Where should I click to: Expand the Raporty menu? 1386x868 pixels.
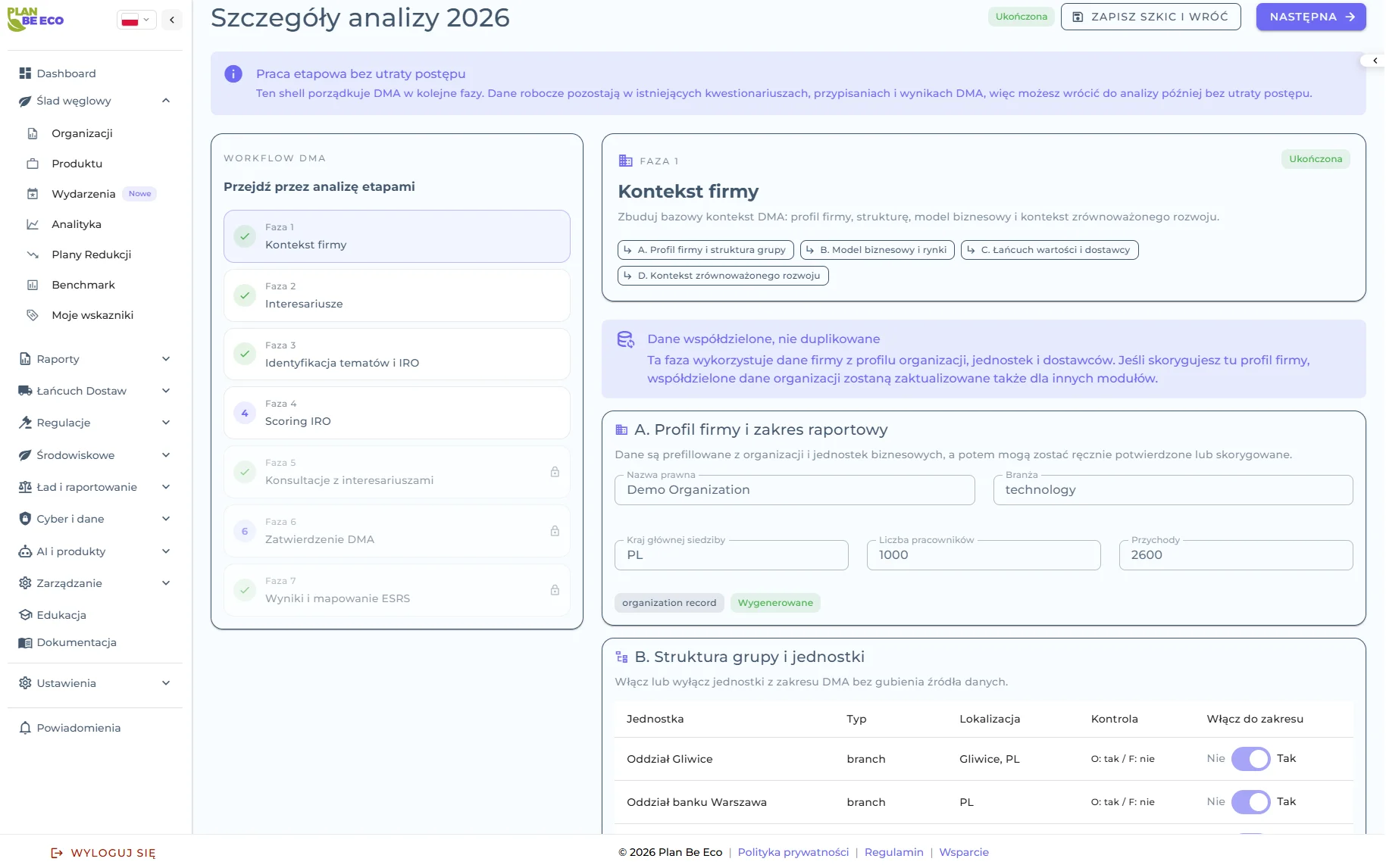pyautogui.click(x=166, y=359)
